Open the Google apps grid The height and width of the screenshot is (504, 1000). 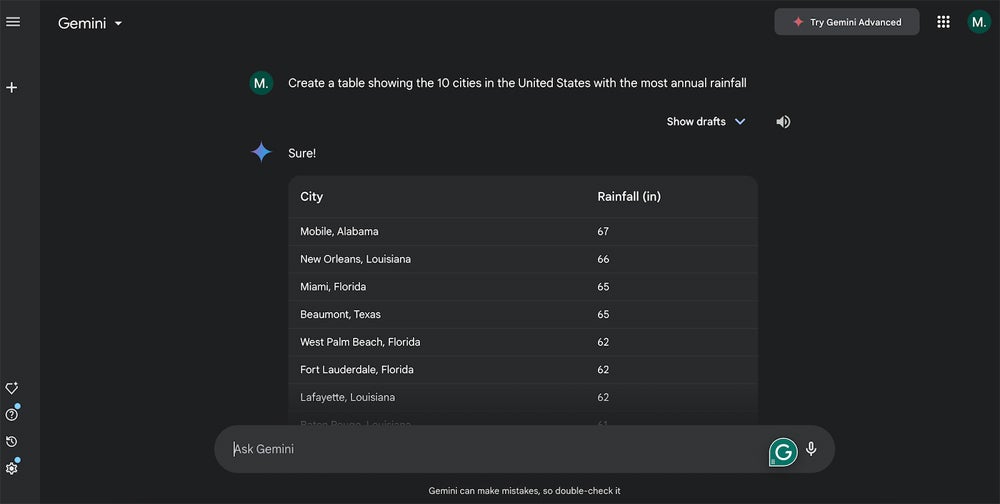point(943,22)
